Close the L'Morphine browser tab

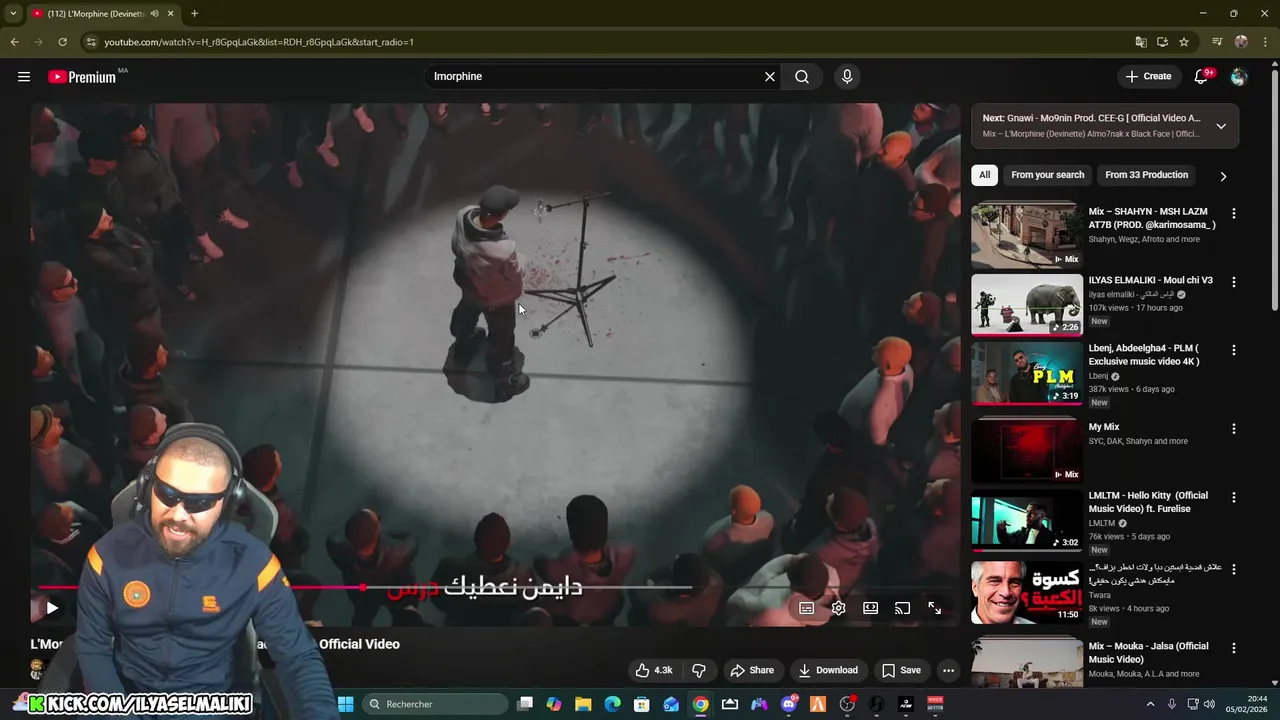click(170, 14)
